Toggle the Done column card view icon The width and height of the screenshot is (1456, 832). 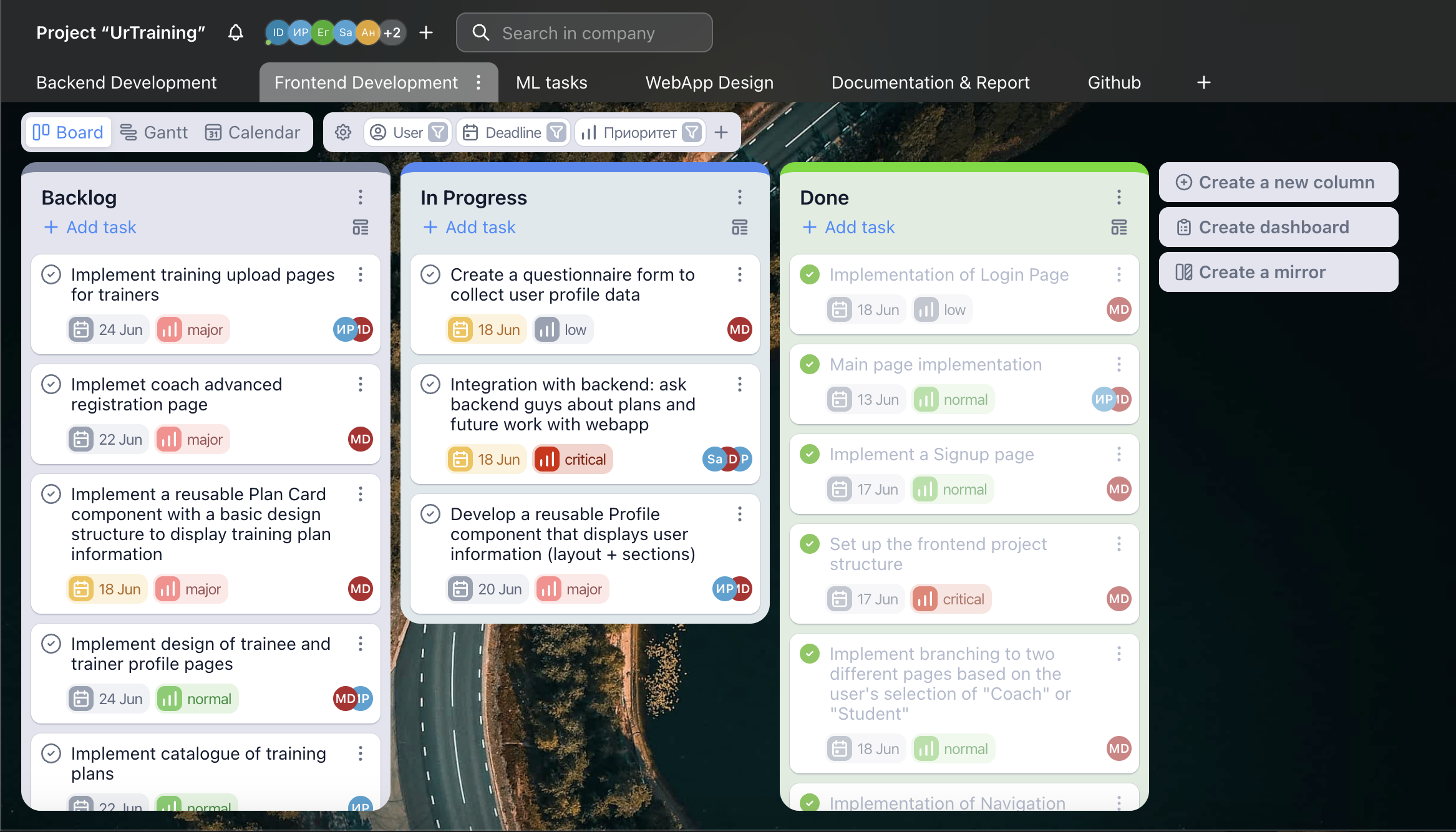[x=1119, y=227]
